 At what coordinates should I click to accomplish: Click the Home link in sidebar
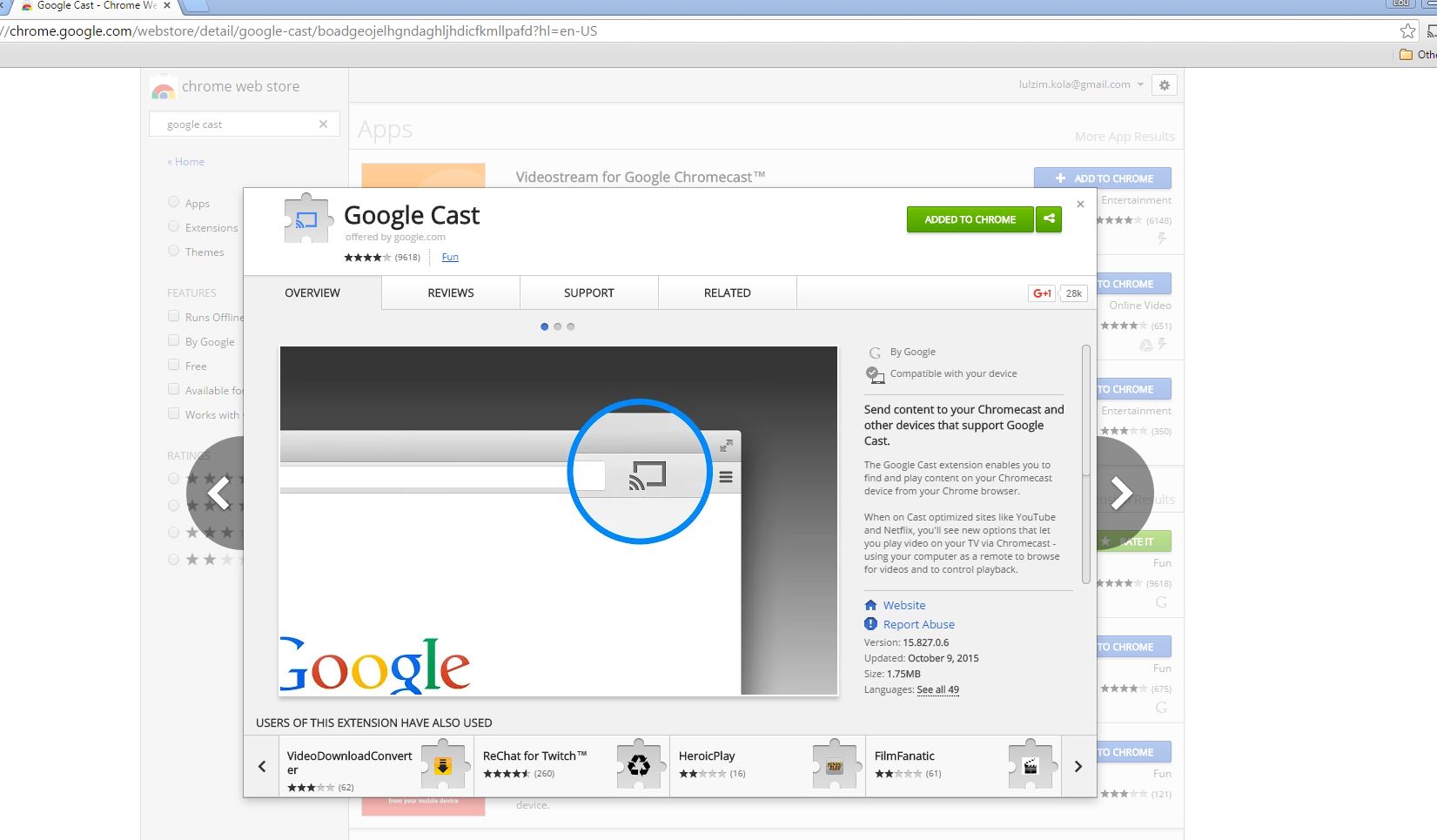(186, 162)
